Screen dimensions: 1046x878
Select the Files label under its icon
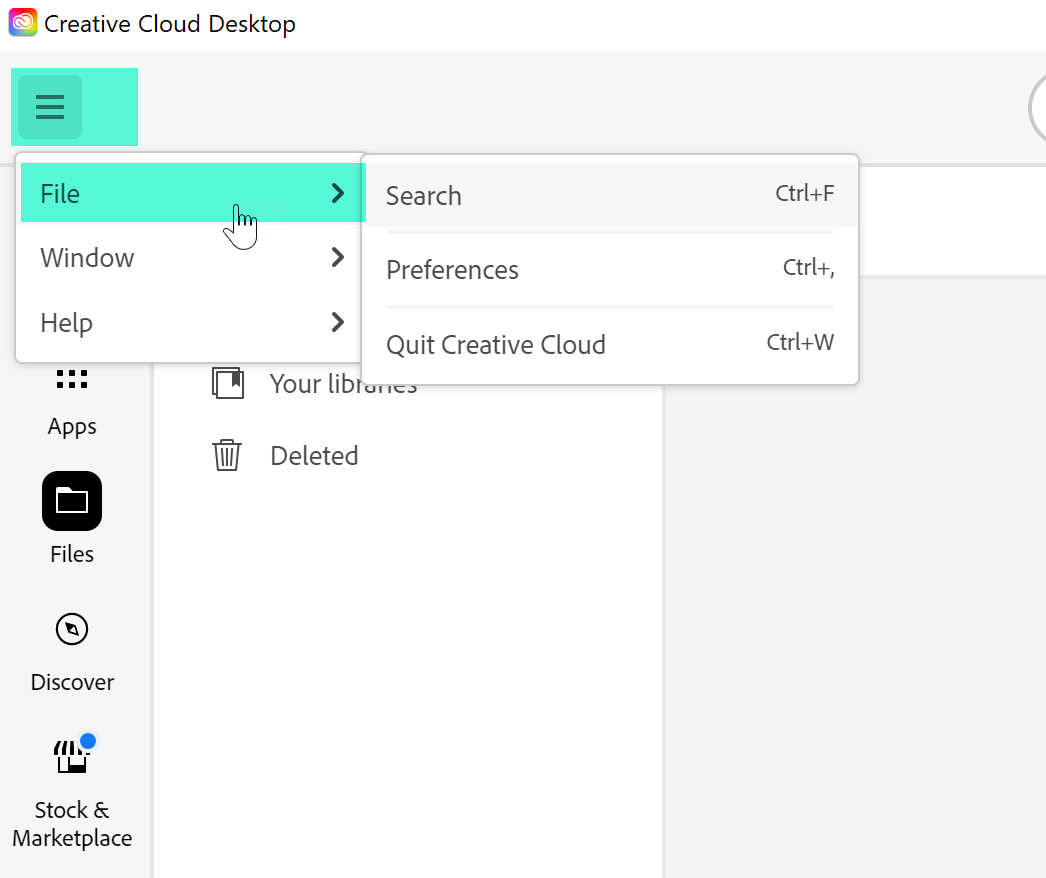tap(71, 554)
